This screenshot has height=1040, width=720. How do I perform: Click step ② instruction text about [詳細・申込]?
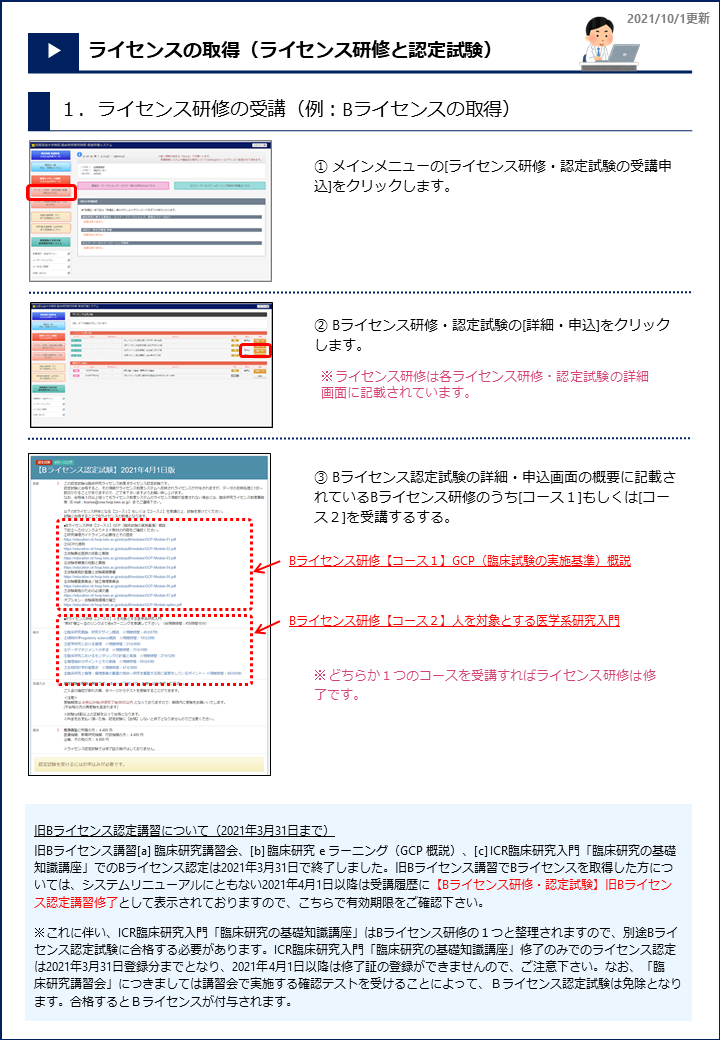[492, 334]
